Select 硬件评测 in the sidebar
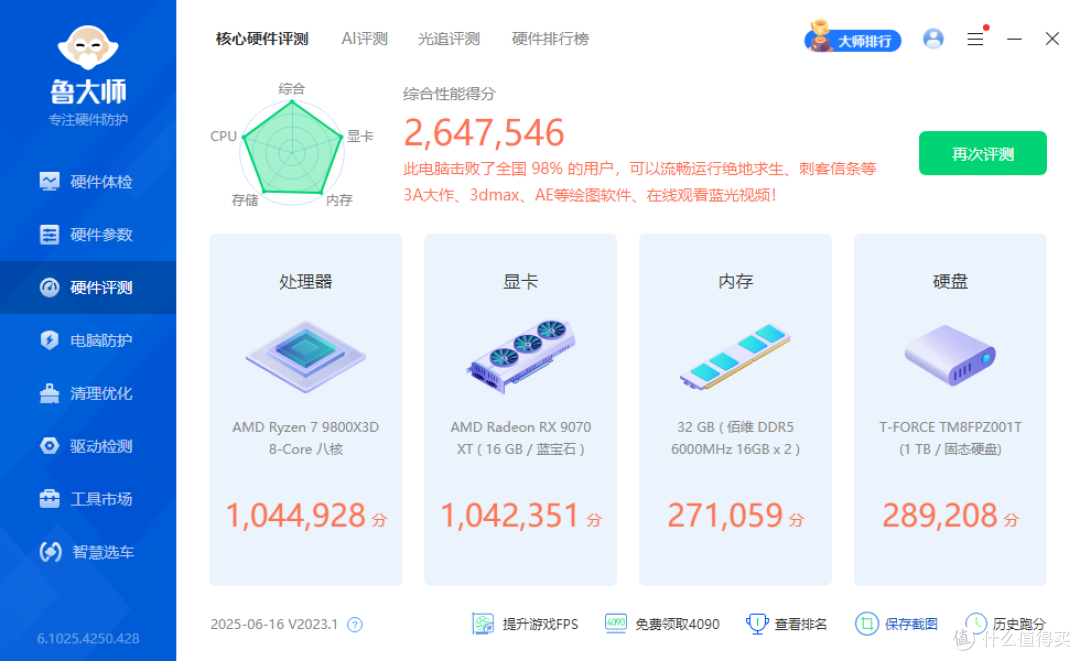The height and width of the screenshot is (661, 1080). 87,288
